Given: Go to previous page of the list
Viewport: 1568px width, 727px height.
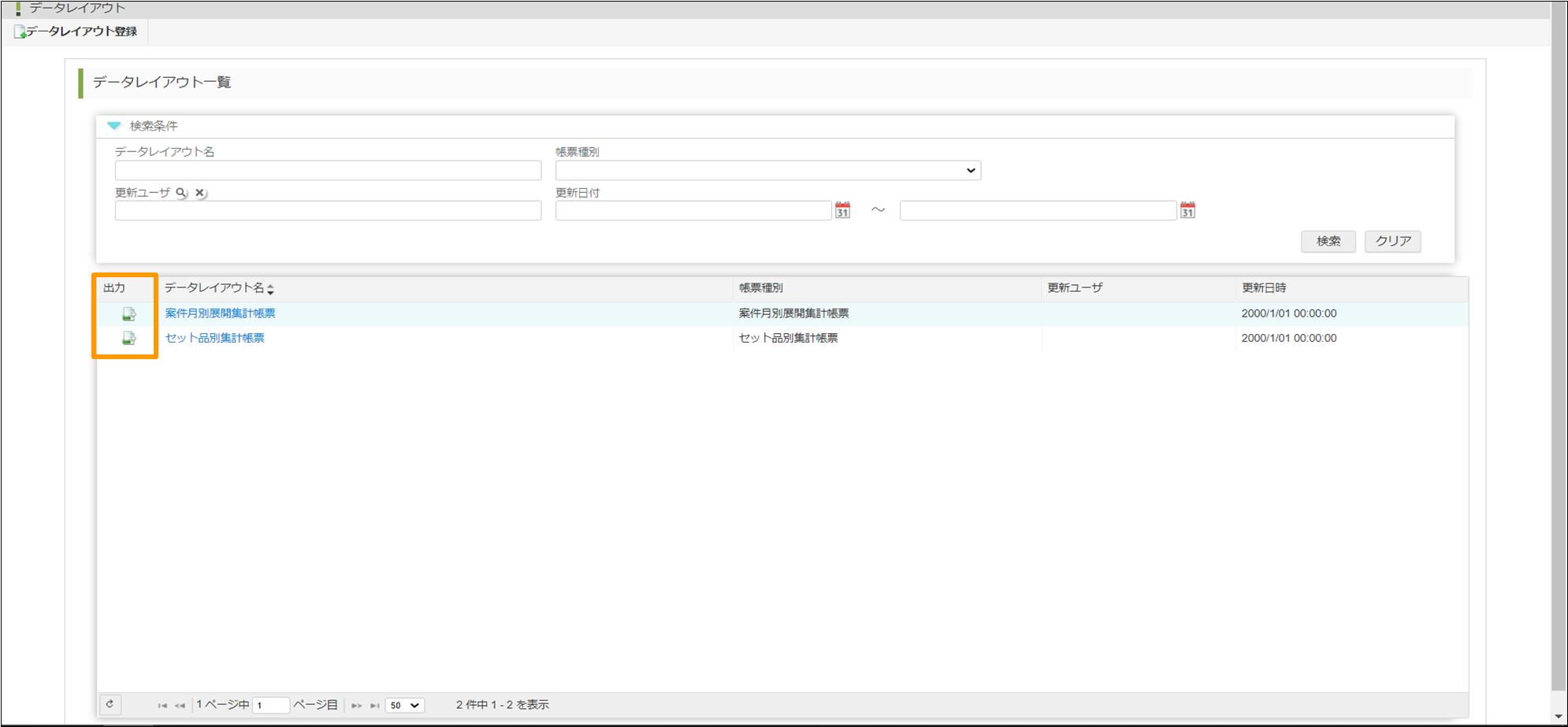Looking at the screenshot, I should [180, 705].
